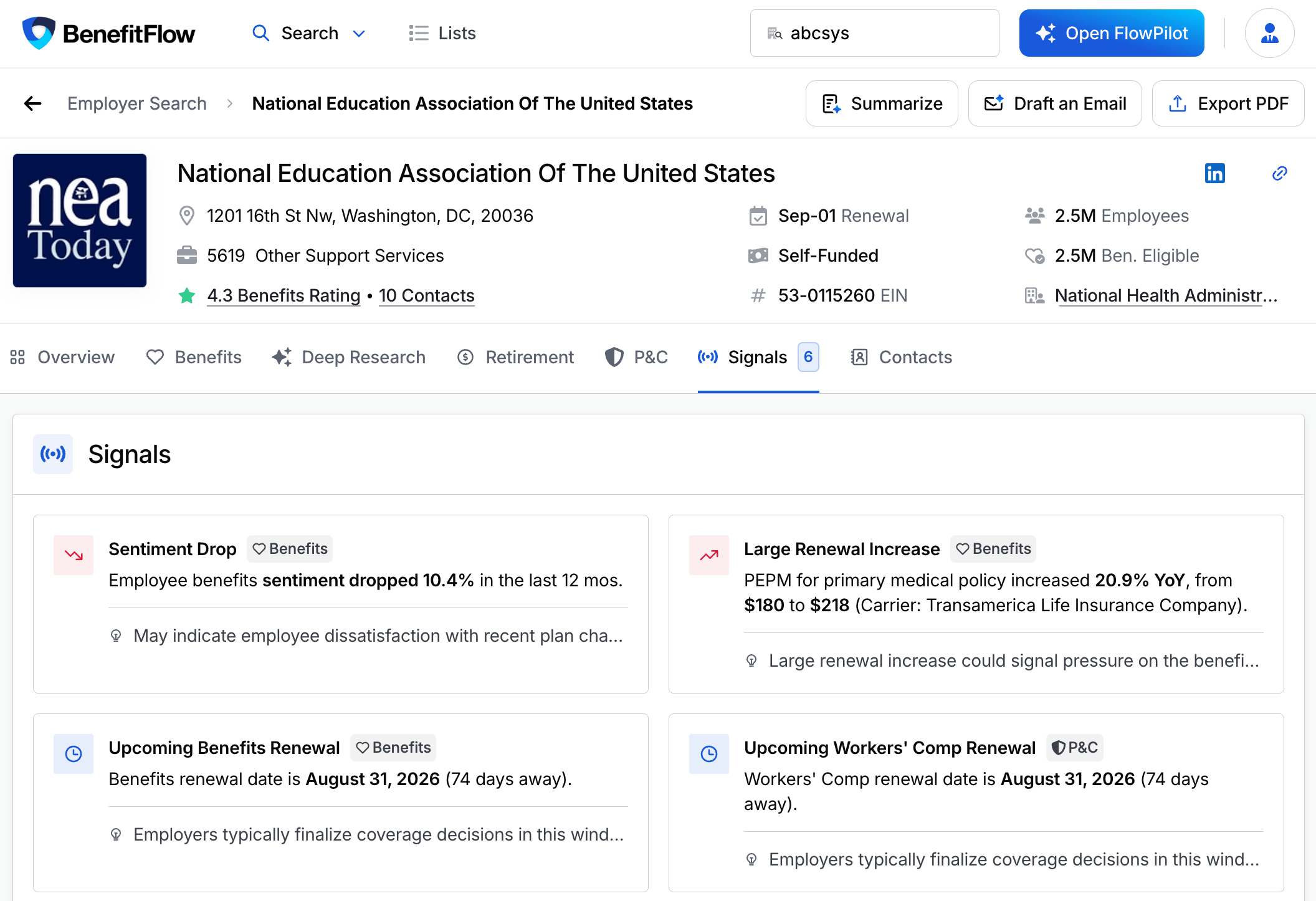Click the green rating star icon

[x=186, y=295]
